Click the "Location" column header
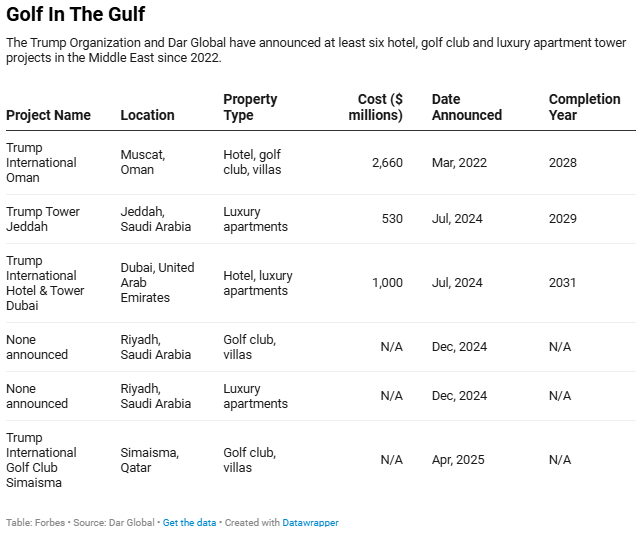 pyautogui.click(x=147, y=115)
